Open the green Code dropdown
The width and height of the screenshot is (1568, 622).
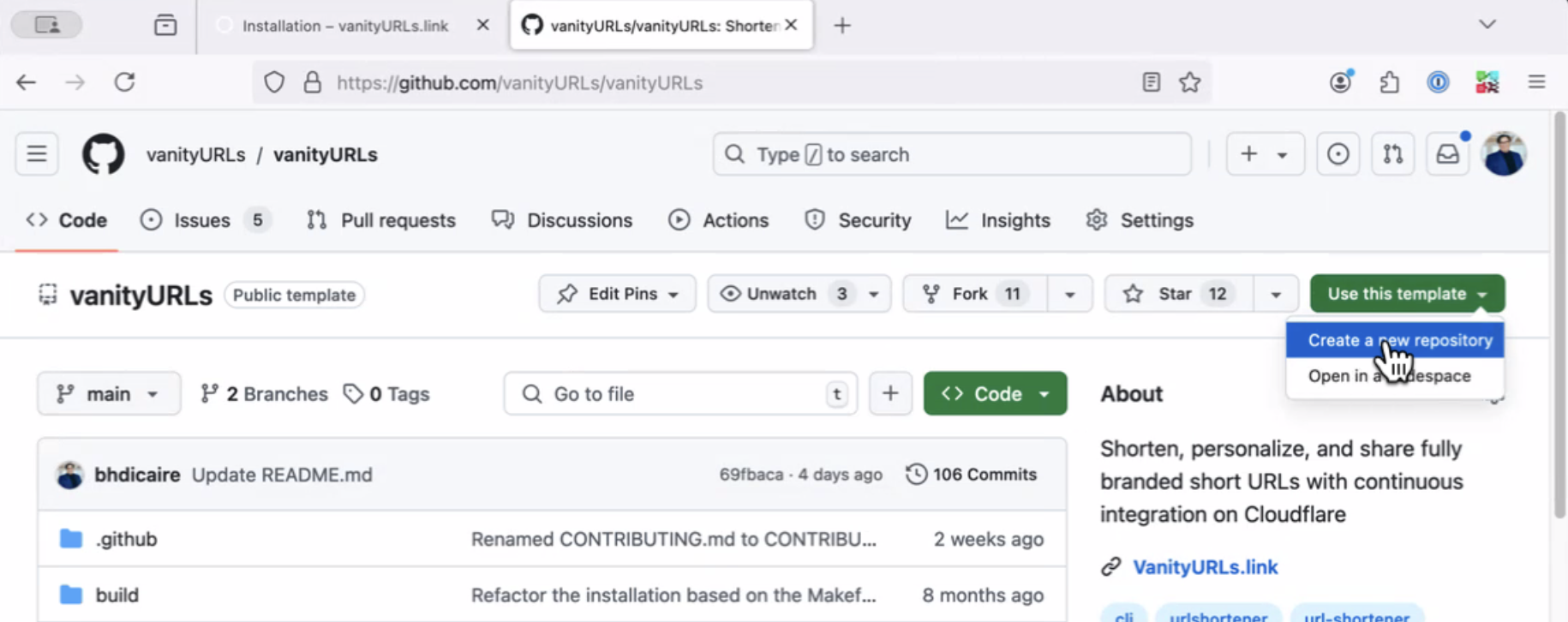pyautogui.click(x=995, y=393)
